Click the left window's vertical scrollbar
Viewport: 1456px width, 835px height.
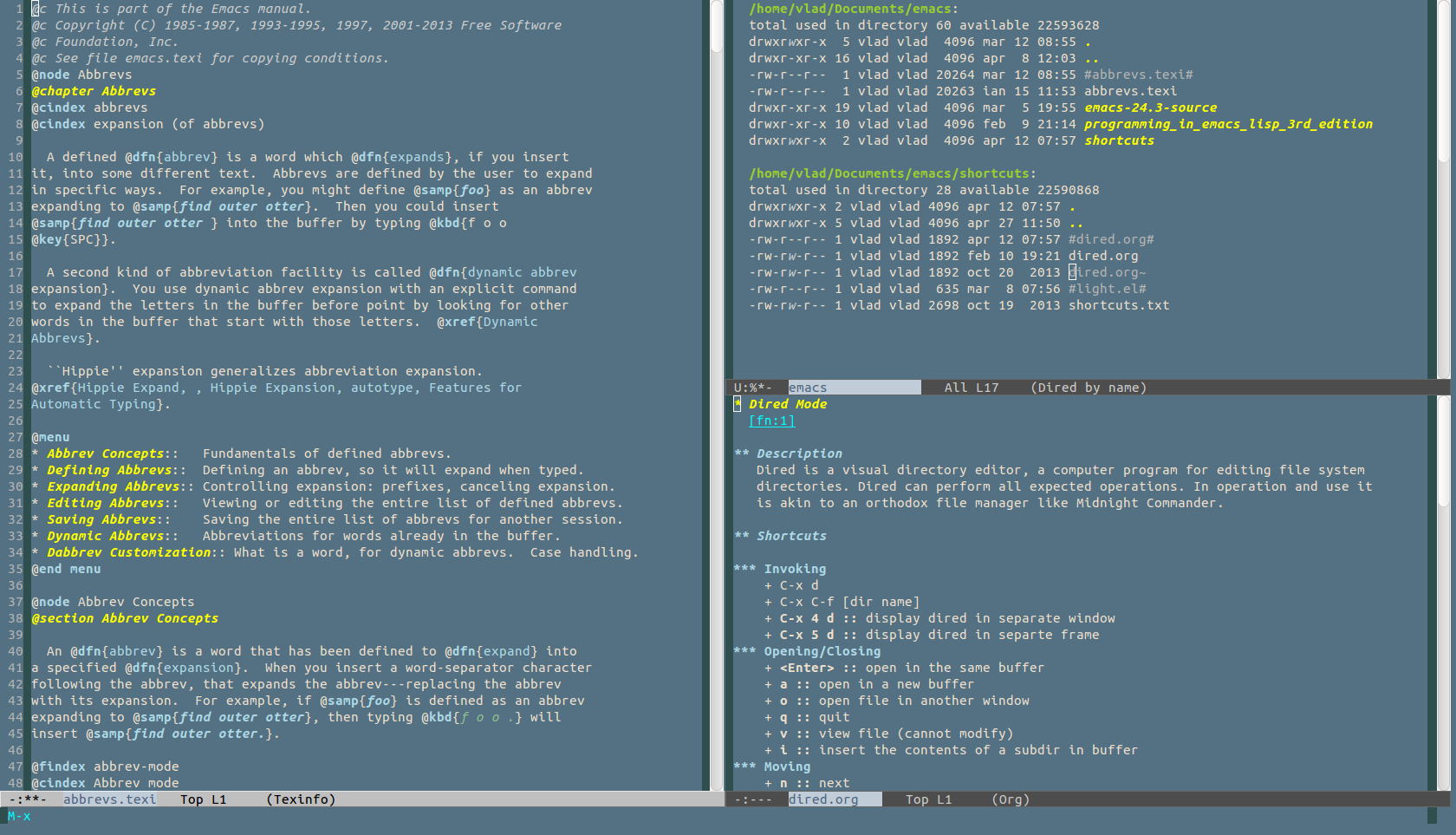[717, 395]
